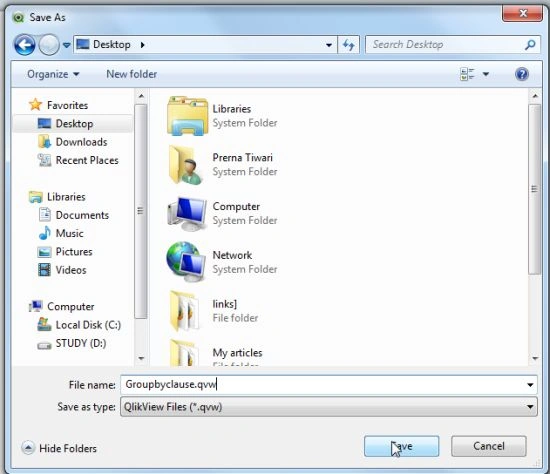The image size is (550, 474).
Task: Click the navigation pane scroll up arrow
Action: tap(141, 96)
